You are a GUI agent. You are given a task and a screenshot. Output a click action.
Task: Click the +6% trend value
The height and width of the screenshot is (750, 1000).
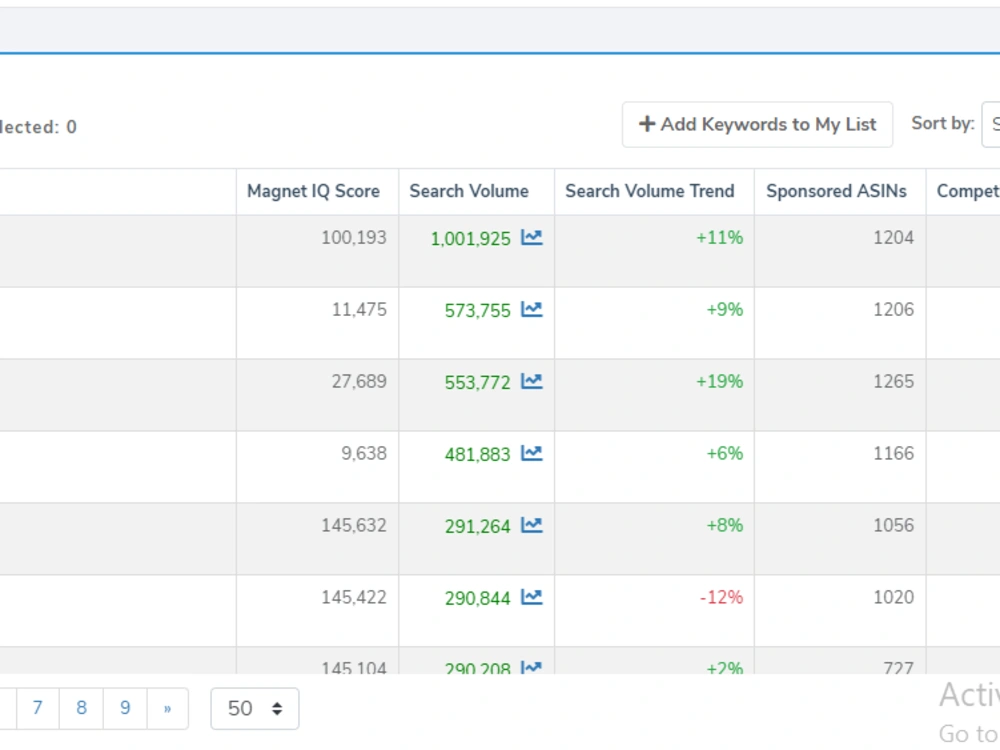click(x=724, y=454)
